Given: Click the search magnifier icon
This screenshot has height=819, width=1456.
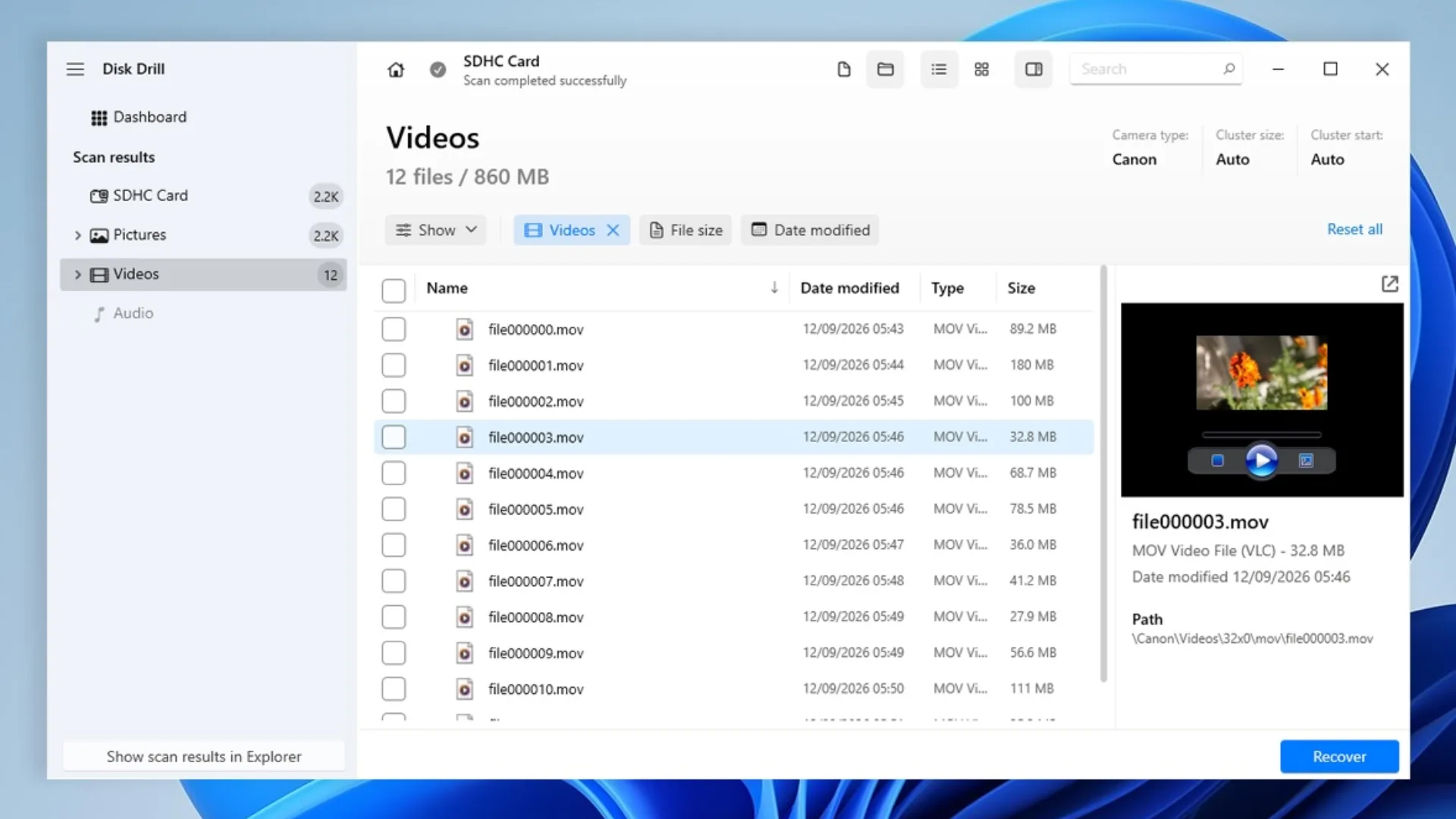Looking at the screenshot, I should (1229, 69).
